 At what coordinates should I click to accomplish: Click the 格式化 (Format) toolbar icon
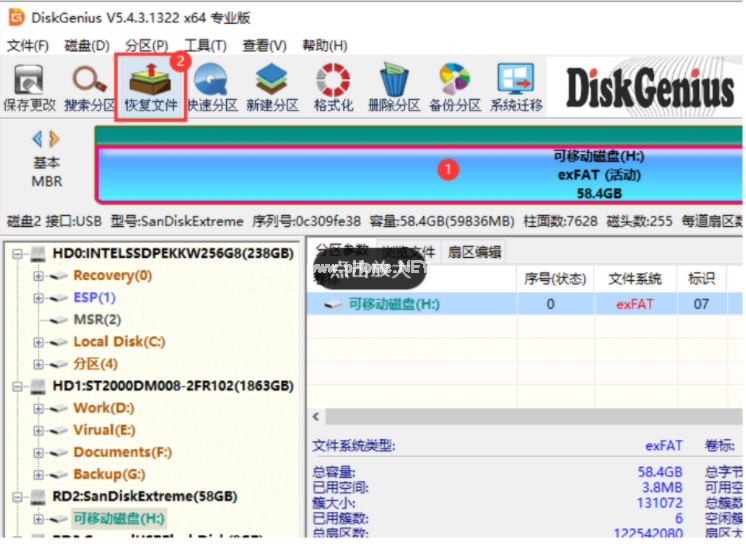[333, 87]
